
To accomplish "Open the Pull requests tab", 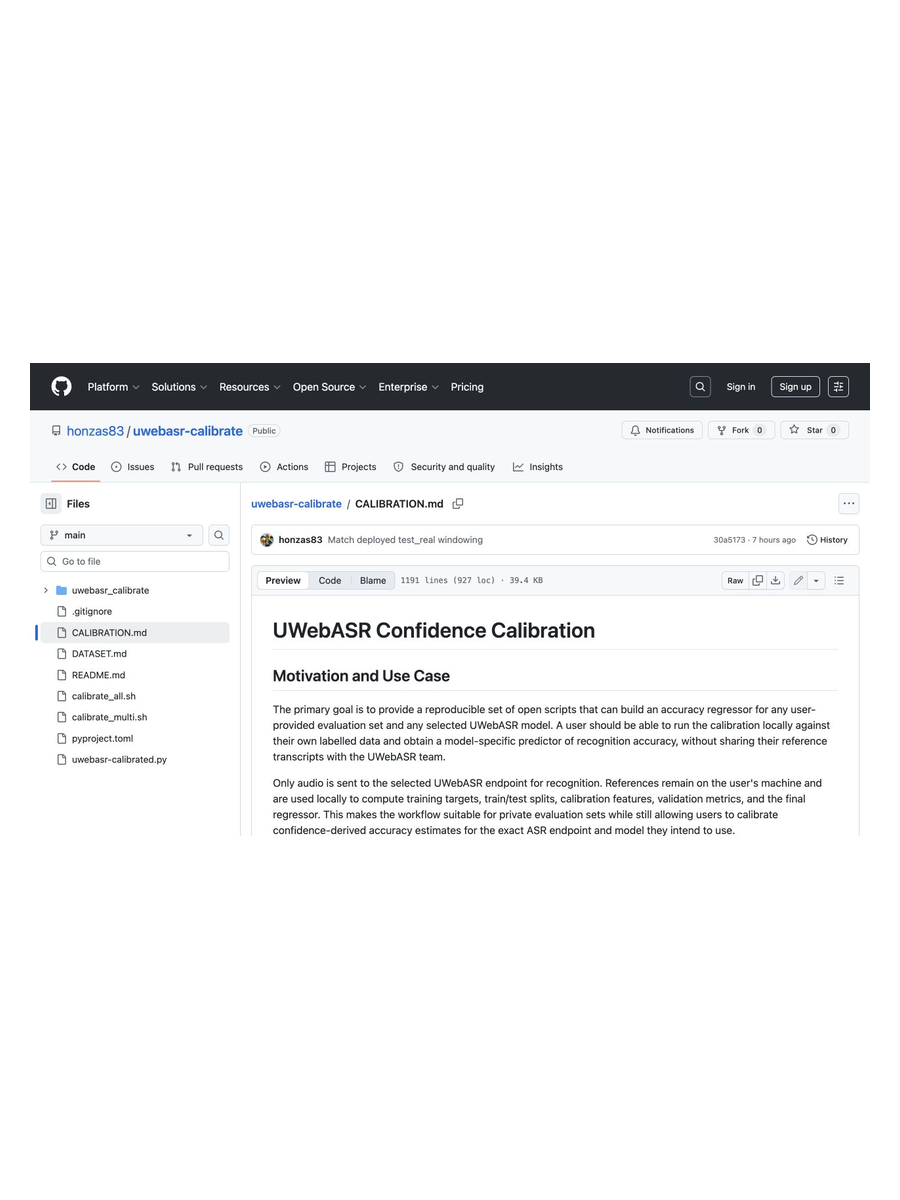I will click(207, 467).
